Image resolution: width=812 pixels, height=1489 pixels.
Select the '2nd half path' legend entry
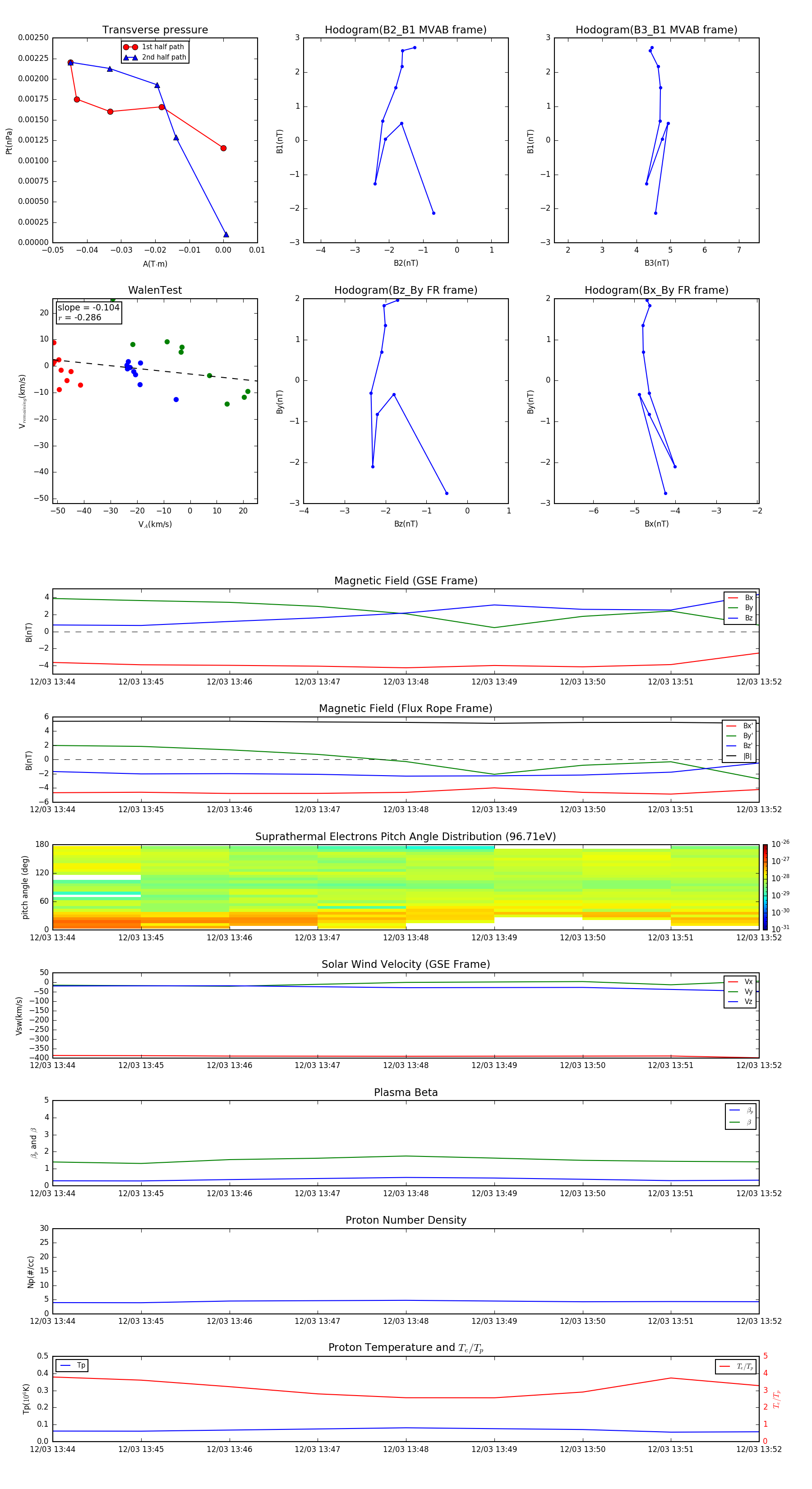(155, 57)
